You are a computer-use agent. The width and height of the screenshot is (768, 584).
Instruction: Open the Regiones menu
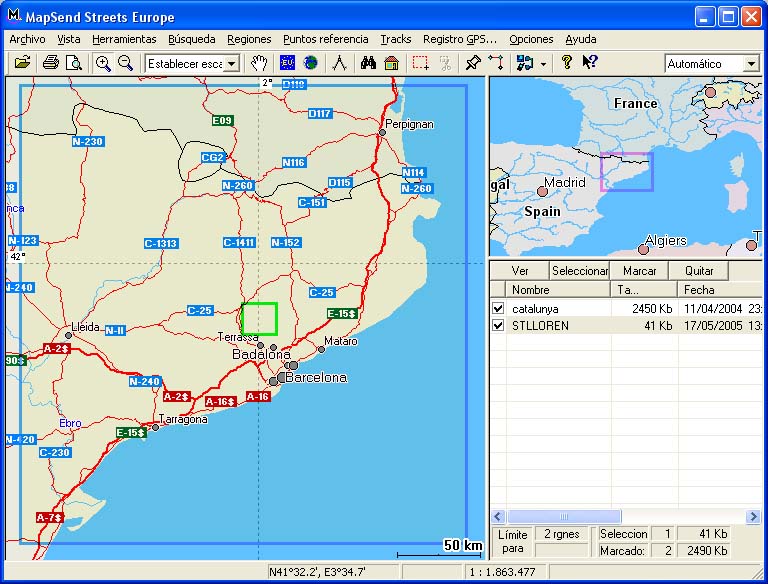tap(249, 39)
